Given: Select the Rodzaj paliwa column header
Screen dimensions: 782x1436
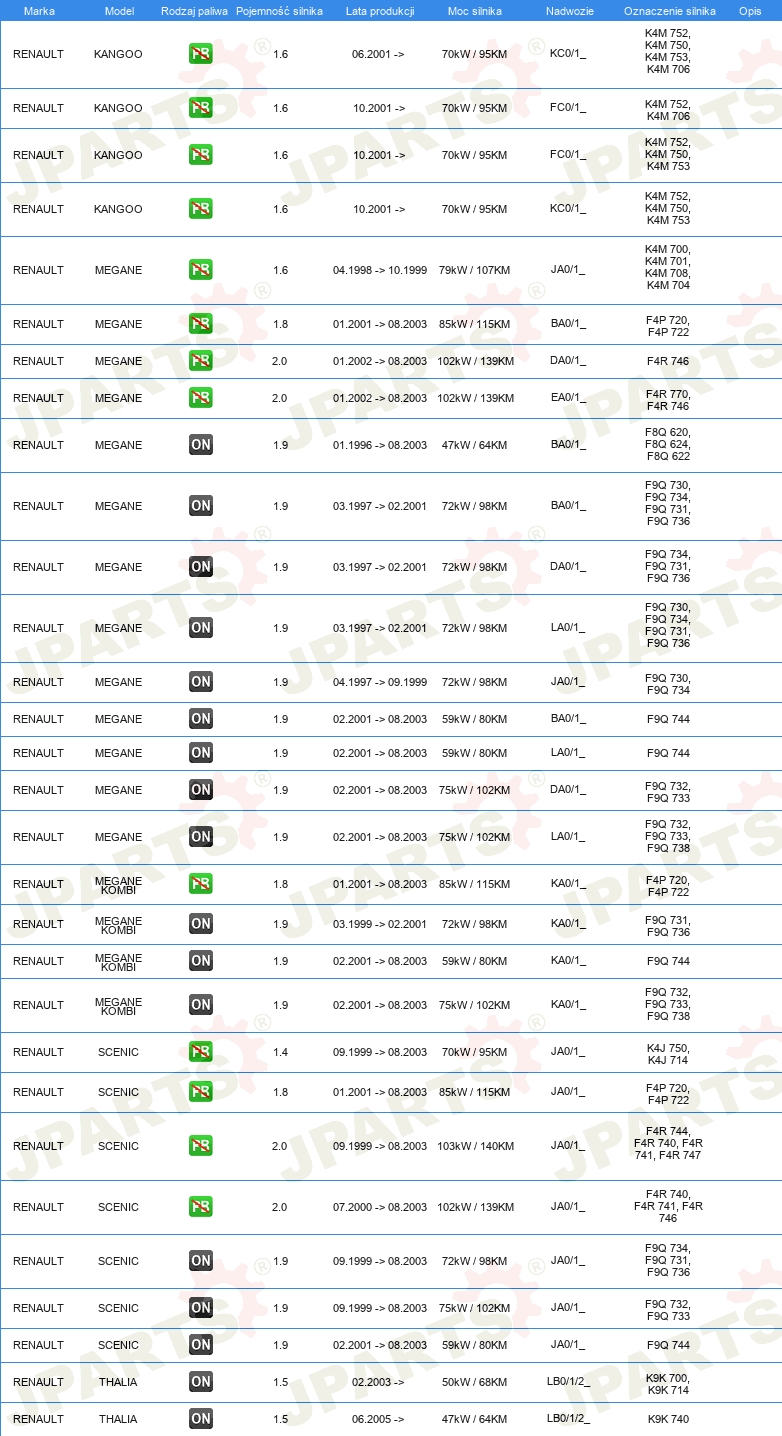Looking at the screenshot, I should click(x=194, y=11).
